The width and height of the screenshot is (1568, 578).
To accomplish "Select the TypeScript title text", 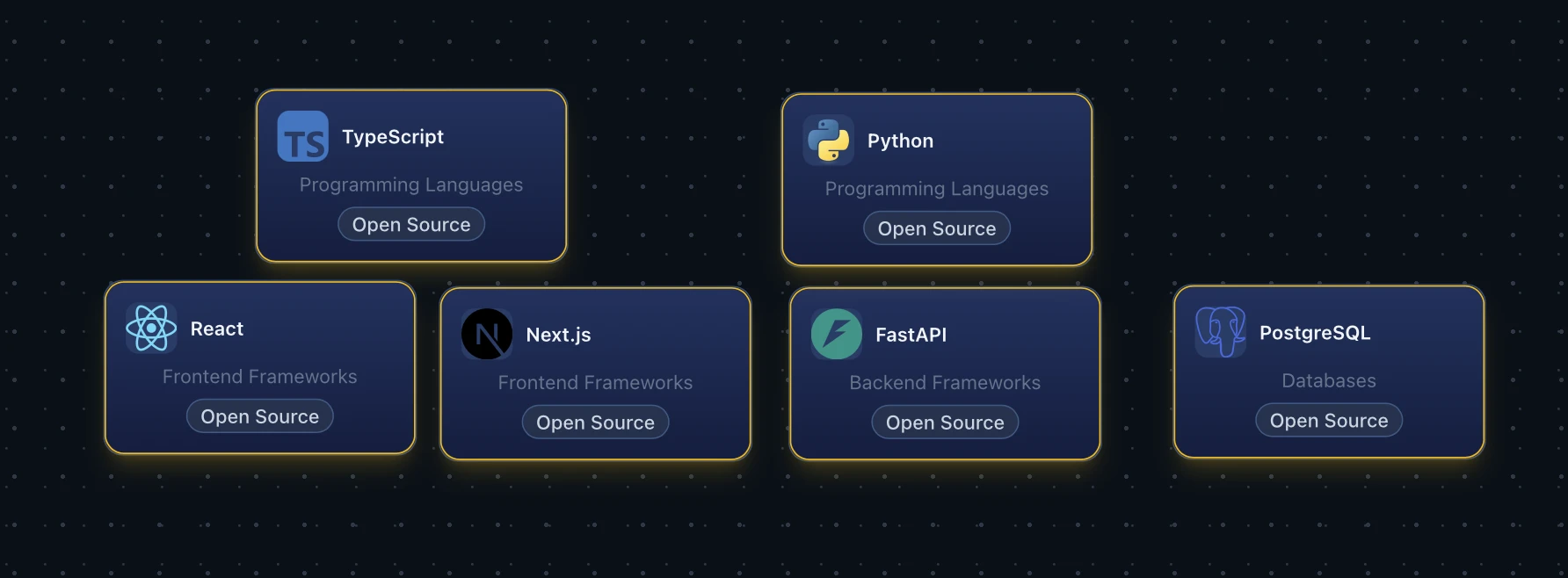I will (x=393, y=137).
